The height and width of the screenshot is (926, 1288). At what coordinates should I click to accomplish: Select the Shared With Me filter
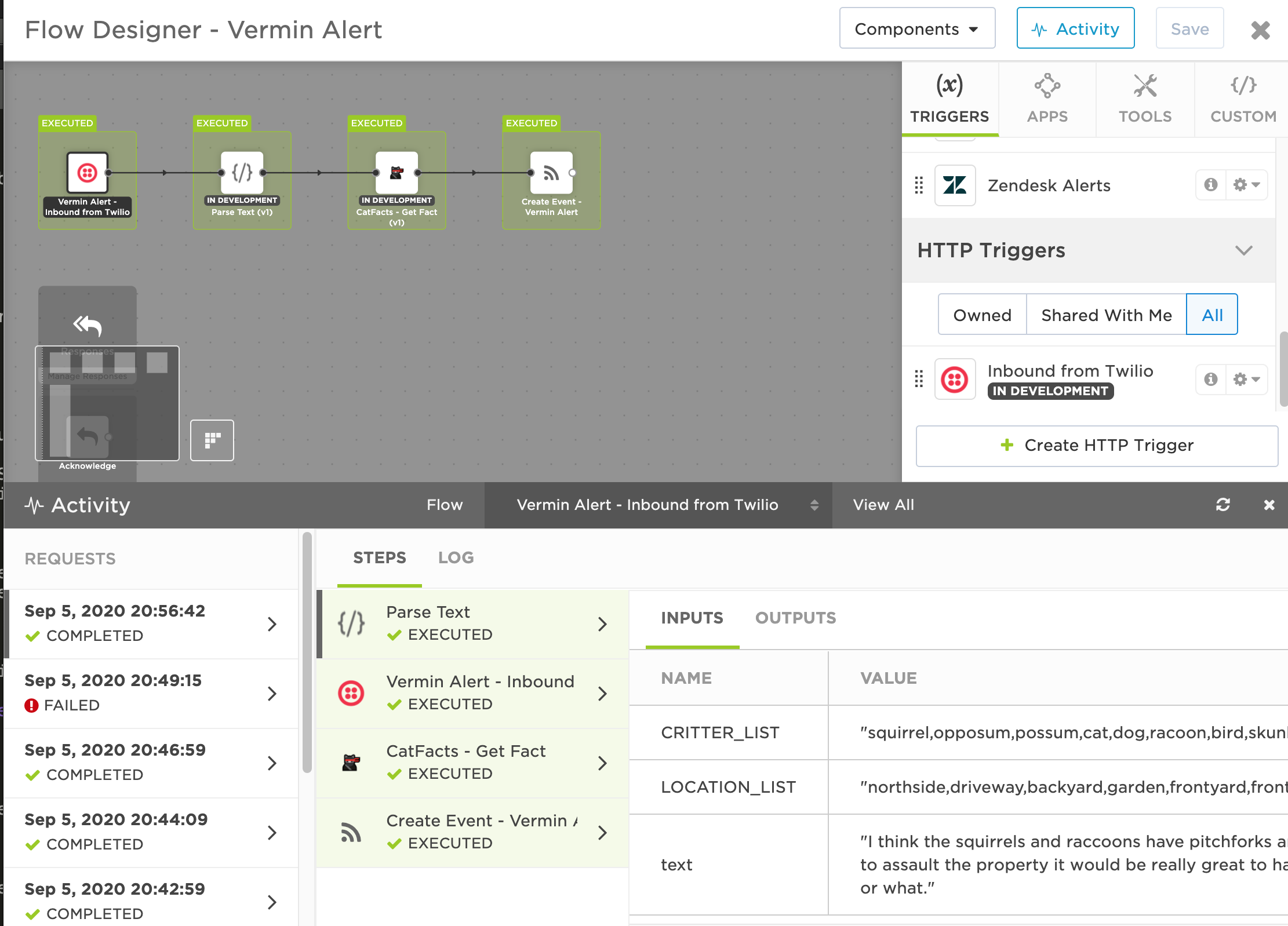1106,315
